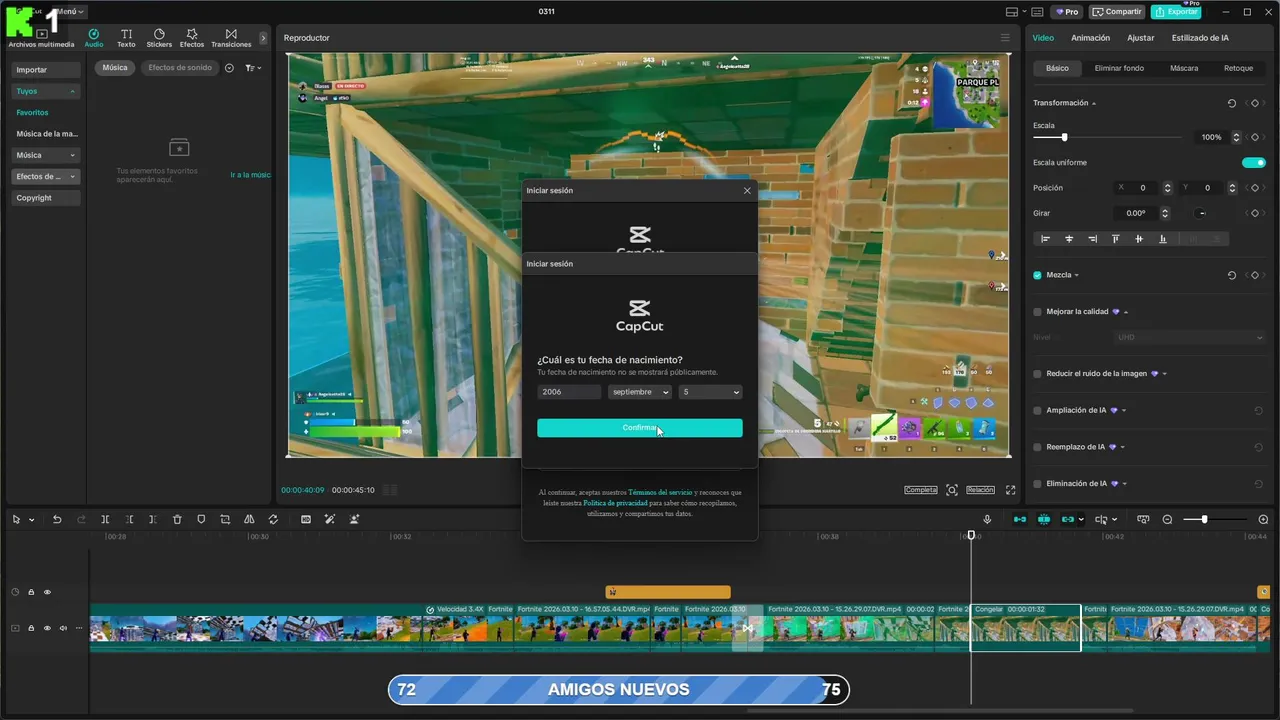Click align bottom icon in properties panel
1280x720 pixels.
tap(1162, 239)
